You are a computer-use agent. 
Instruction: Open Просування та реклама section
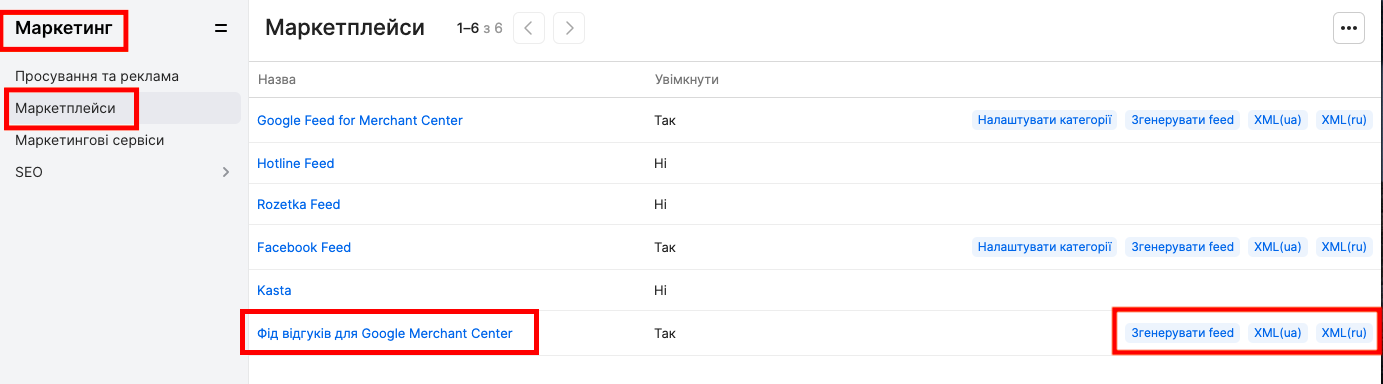click(96, 76)
